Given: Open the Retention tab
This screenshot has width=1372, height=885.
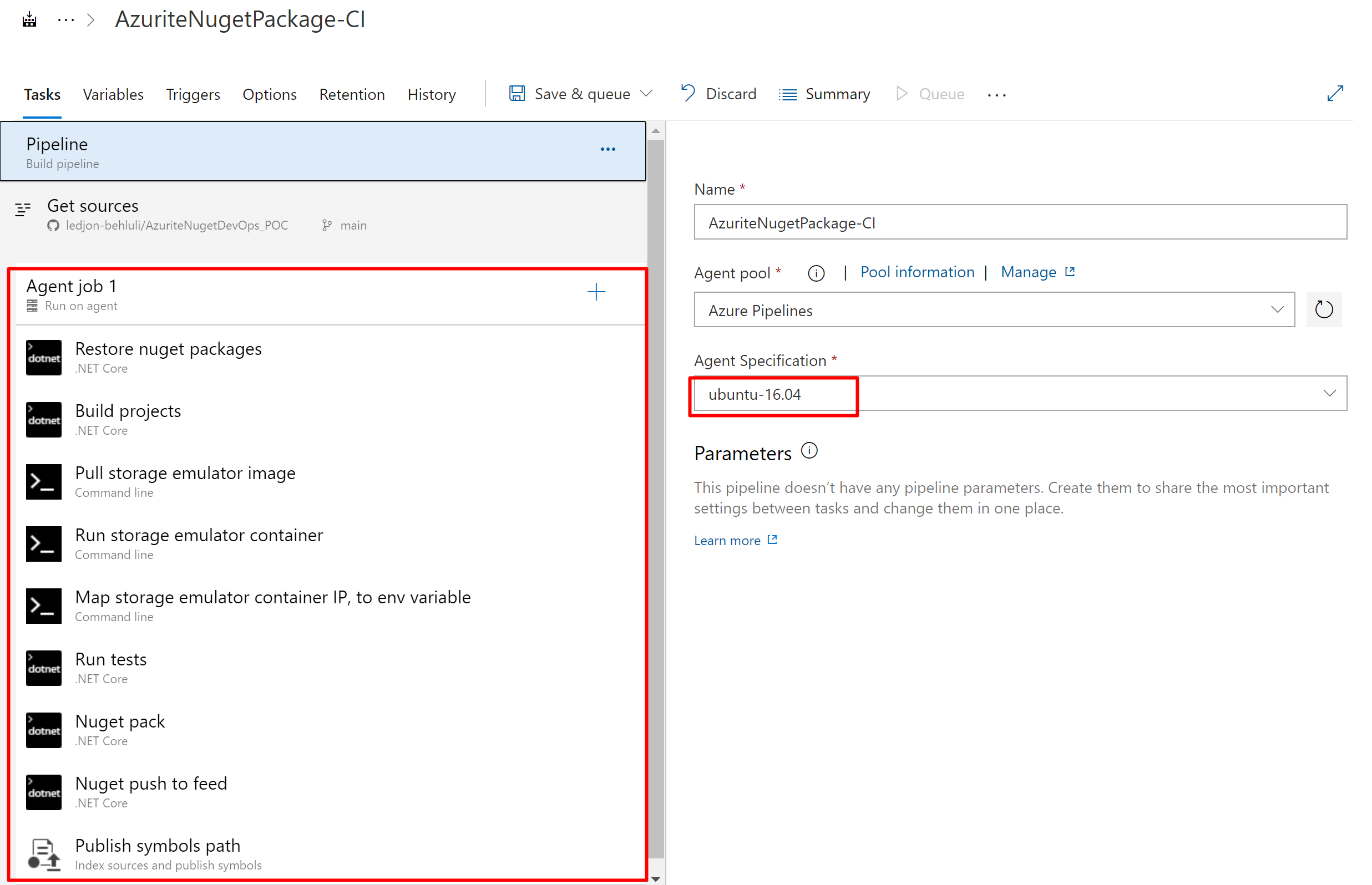Looking at the screenshot, I should click(x=352, y=94).
